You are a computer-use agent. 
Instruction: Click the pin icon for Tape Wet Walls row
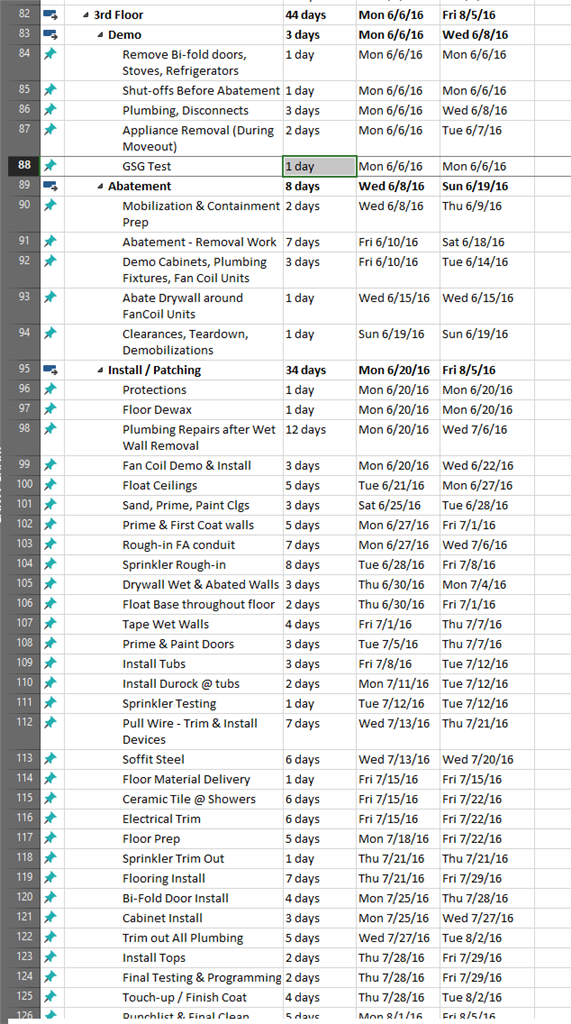click(50, 624)
